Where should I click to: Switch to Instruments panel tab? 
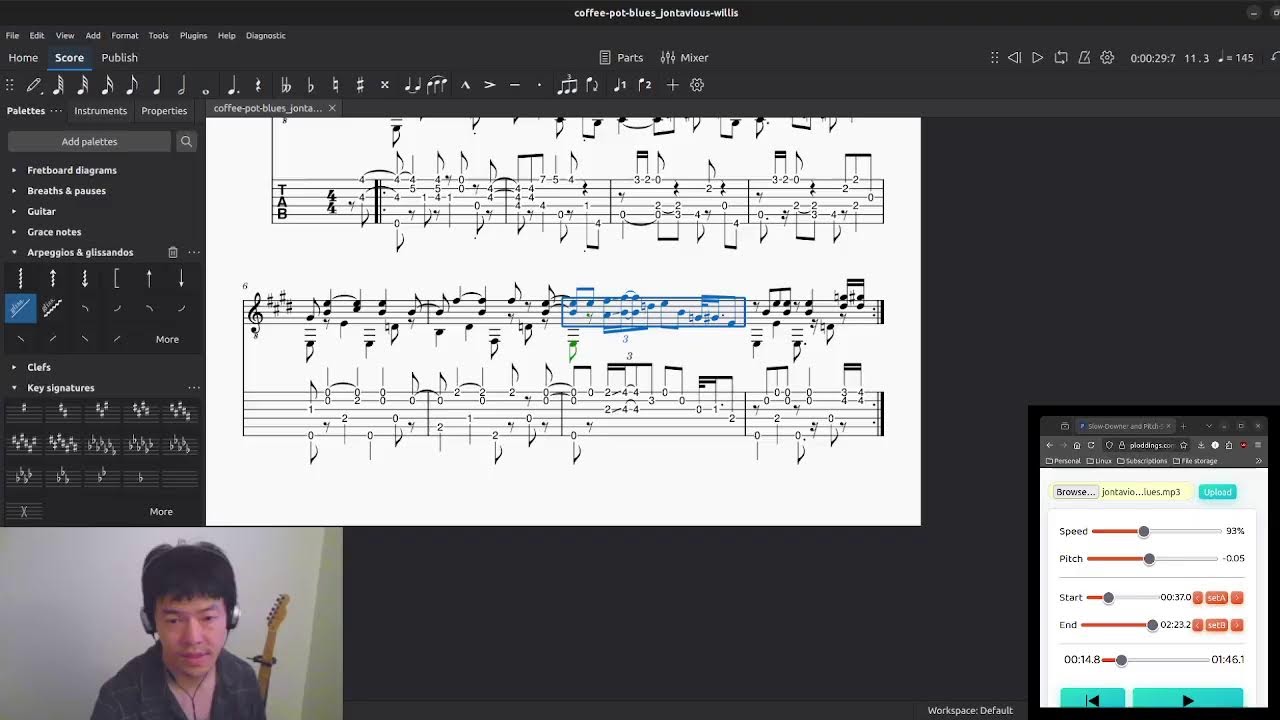coord(100,111)
